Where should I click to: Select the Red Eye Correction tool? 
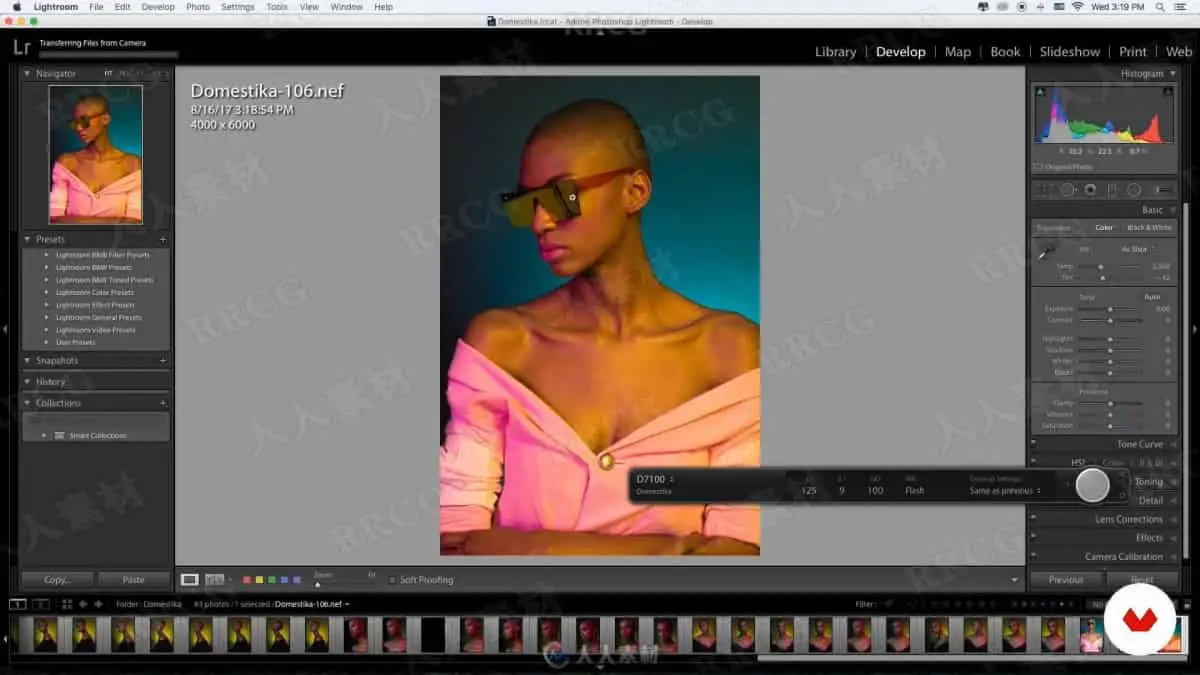pyautogui.click(x=1090, y=190)
